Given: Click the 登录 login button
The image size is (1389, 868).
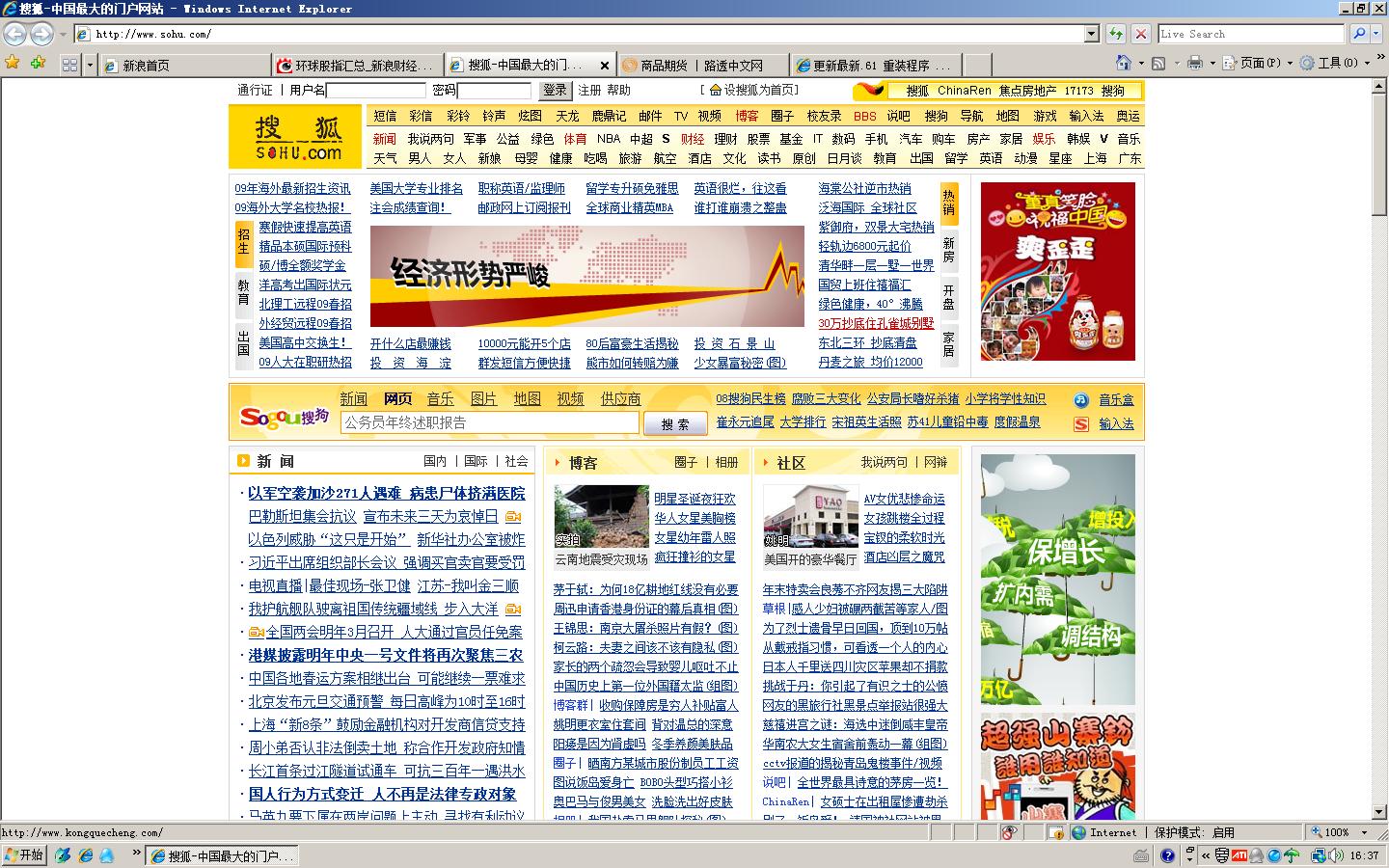Looking at the screenshot, I should pyautogui.click(x=555, y=90).
